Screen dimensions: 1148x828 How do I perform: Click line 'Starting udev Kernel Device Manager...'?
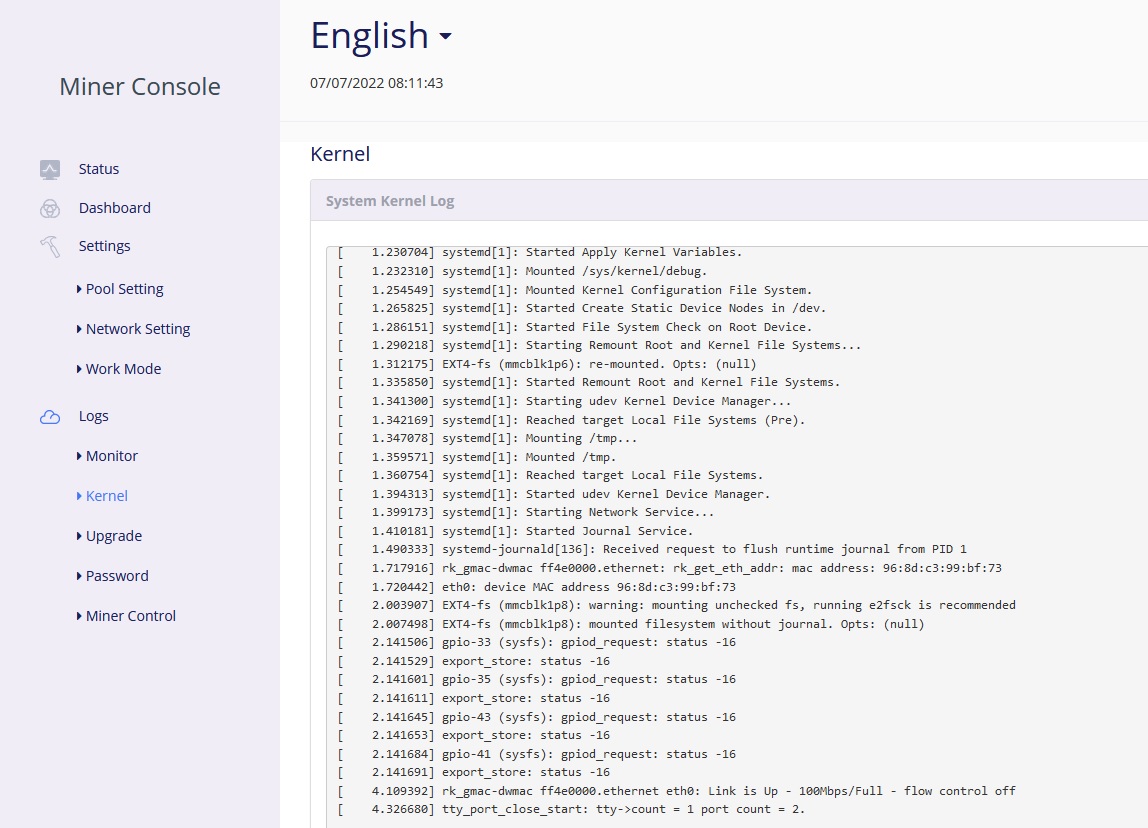click(564, 401)
